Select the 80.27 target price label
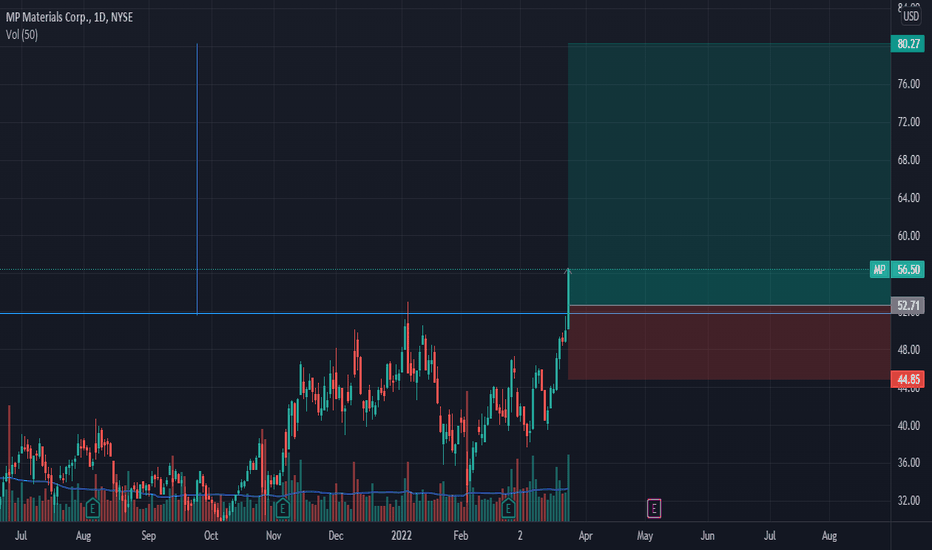The image size is (932, 550). (x=908, y=43)
